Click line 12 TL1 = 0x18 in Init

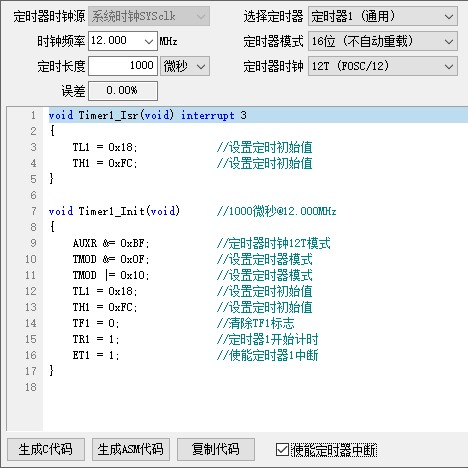(105, 291)
